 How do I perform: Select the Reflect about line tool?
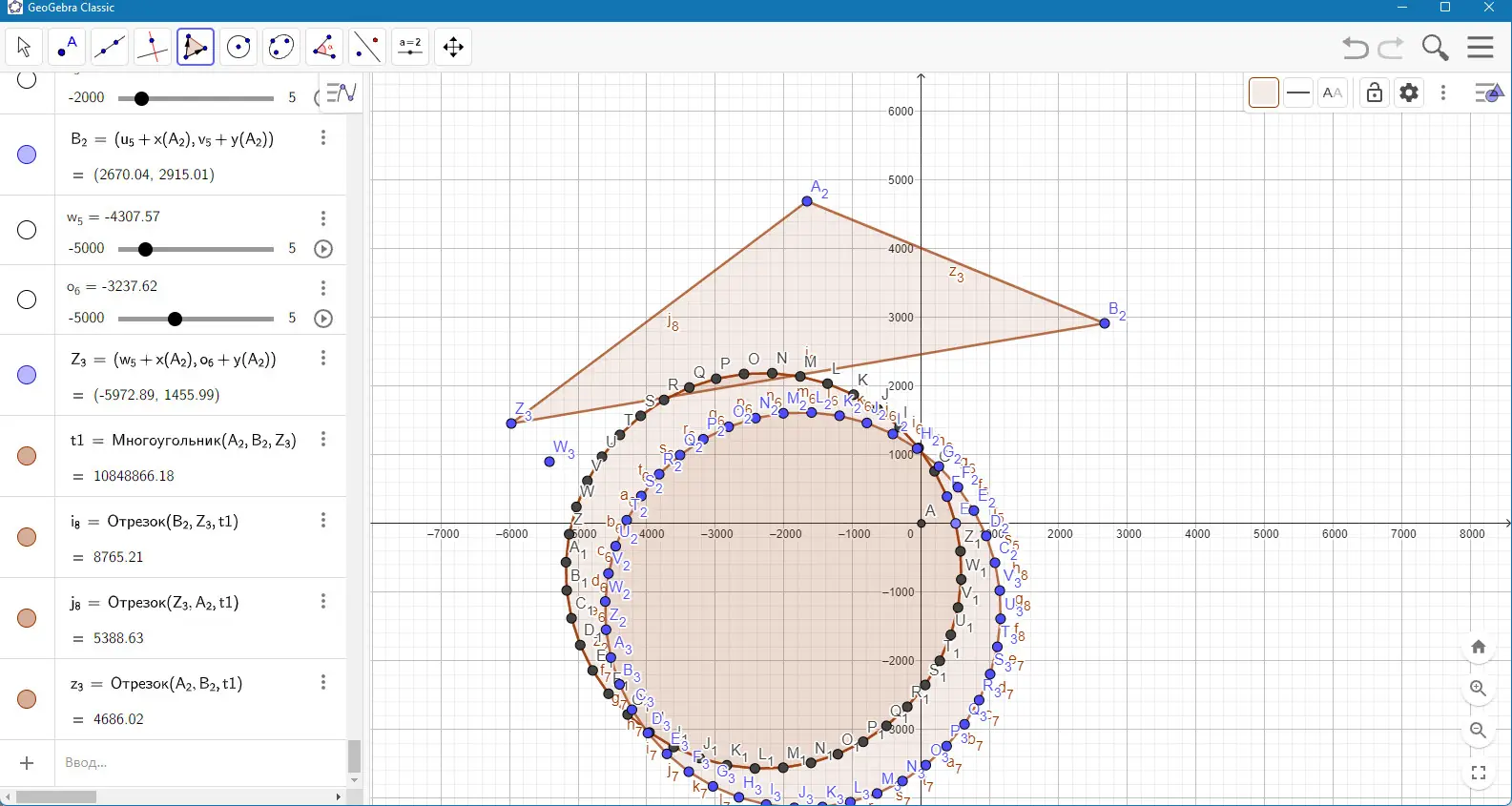(x=367, y=47)
